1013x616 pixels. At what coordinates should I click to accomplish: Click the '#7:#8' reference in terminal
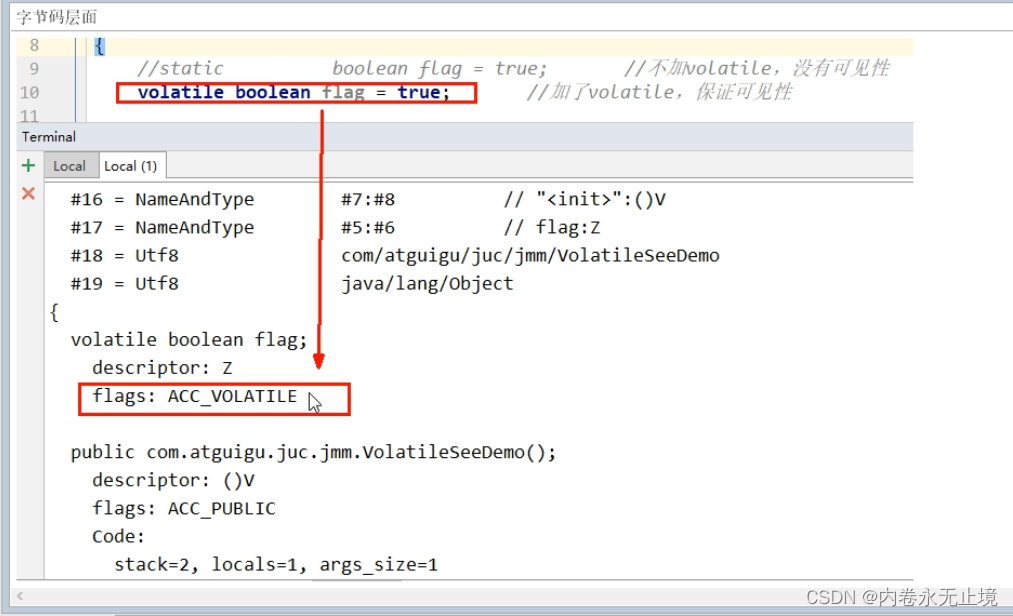pos(368,200)
